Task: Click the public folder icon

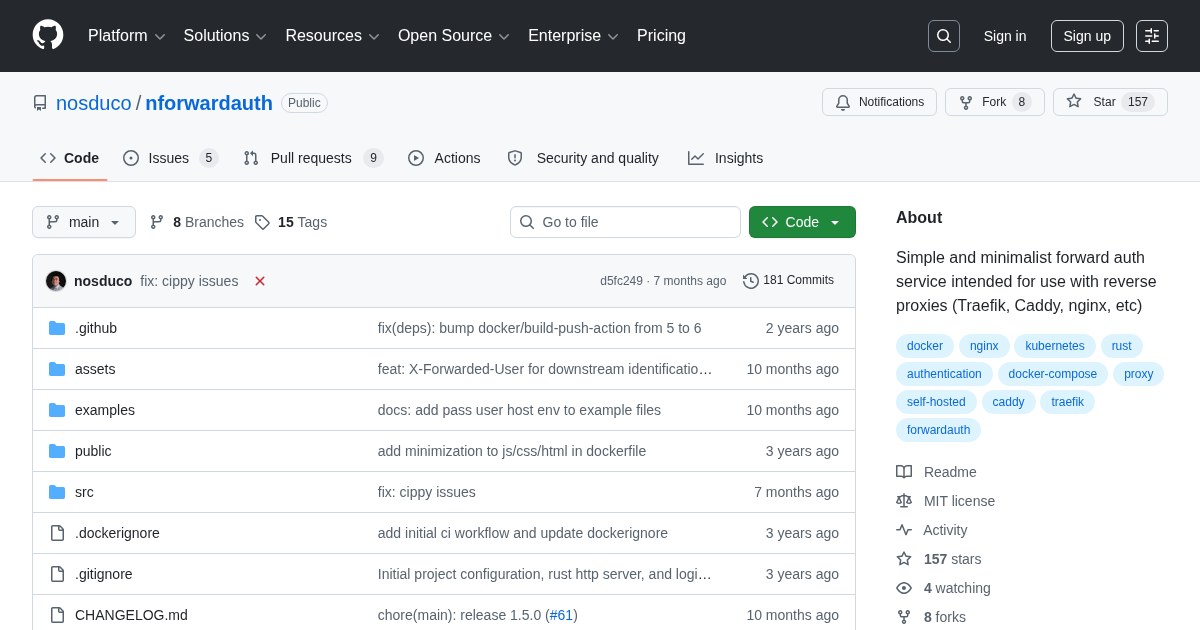Action: [x=57, y=451]
